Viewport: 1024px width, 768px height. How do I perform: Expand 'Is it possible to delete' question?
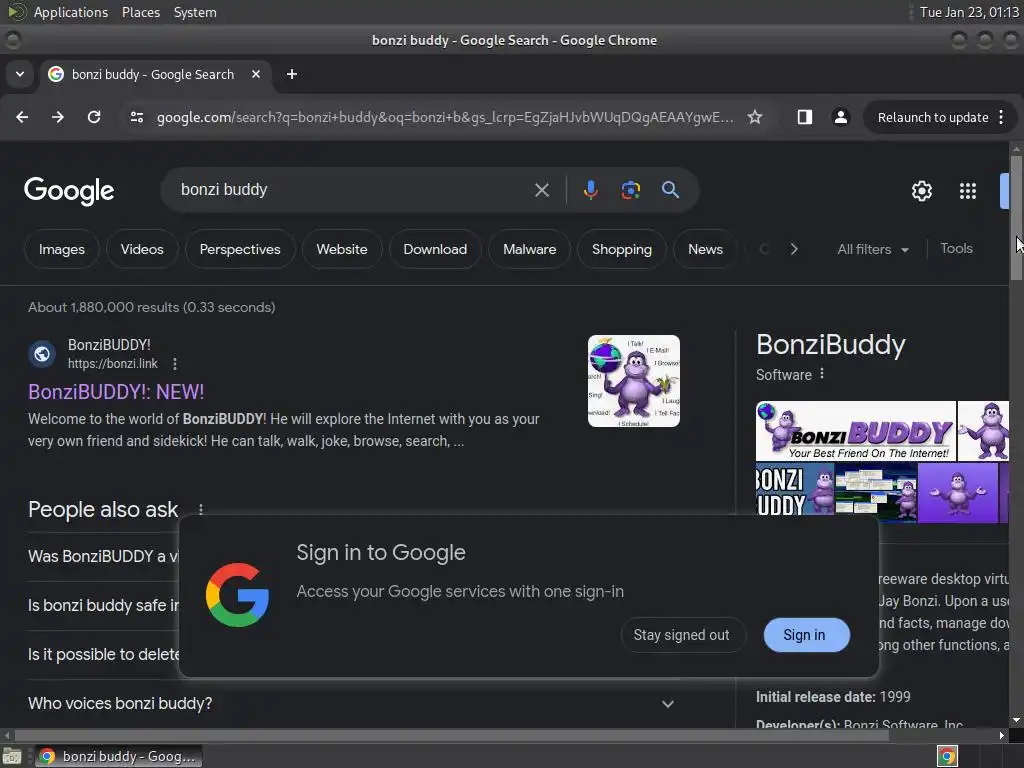[103, 654]
